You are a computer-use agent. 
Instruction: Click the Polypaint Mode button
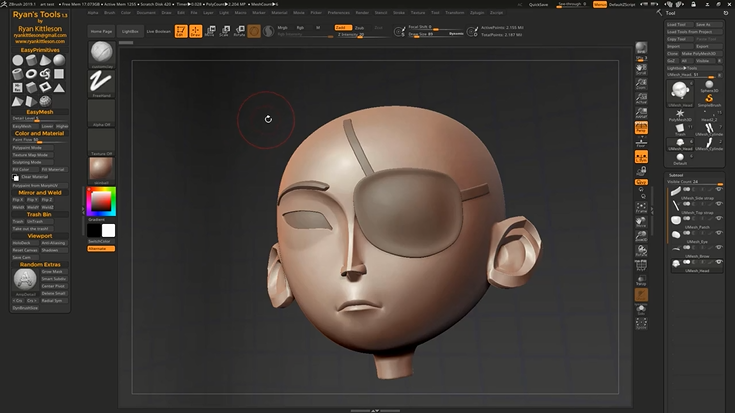tap(33, 148)
